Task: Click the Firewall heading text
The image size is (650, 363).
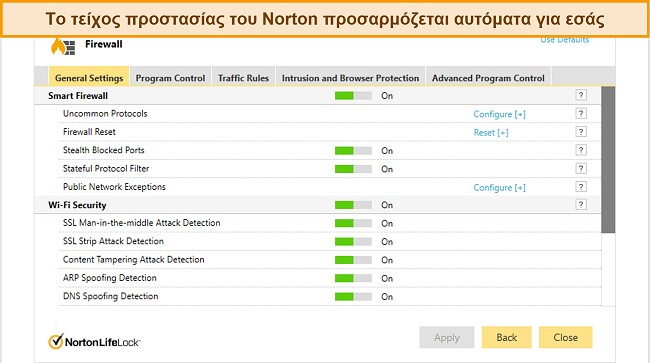Action: click(x=104, y=44)
